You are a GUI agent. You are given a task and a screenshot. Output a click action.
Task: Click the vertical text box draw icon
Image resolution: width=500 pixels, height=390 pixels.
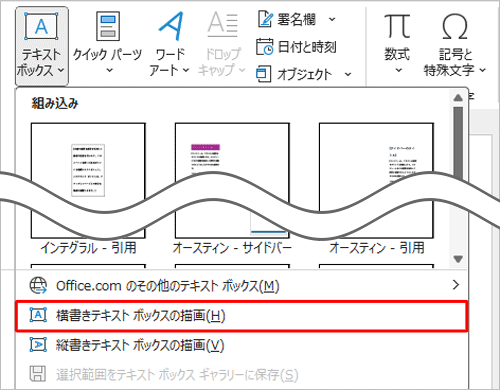point(38,345)
